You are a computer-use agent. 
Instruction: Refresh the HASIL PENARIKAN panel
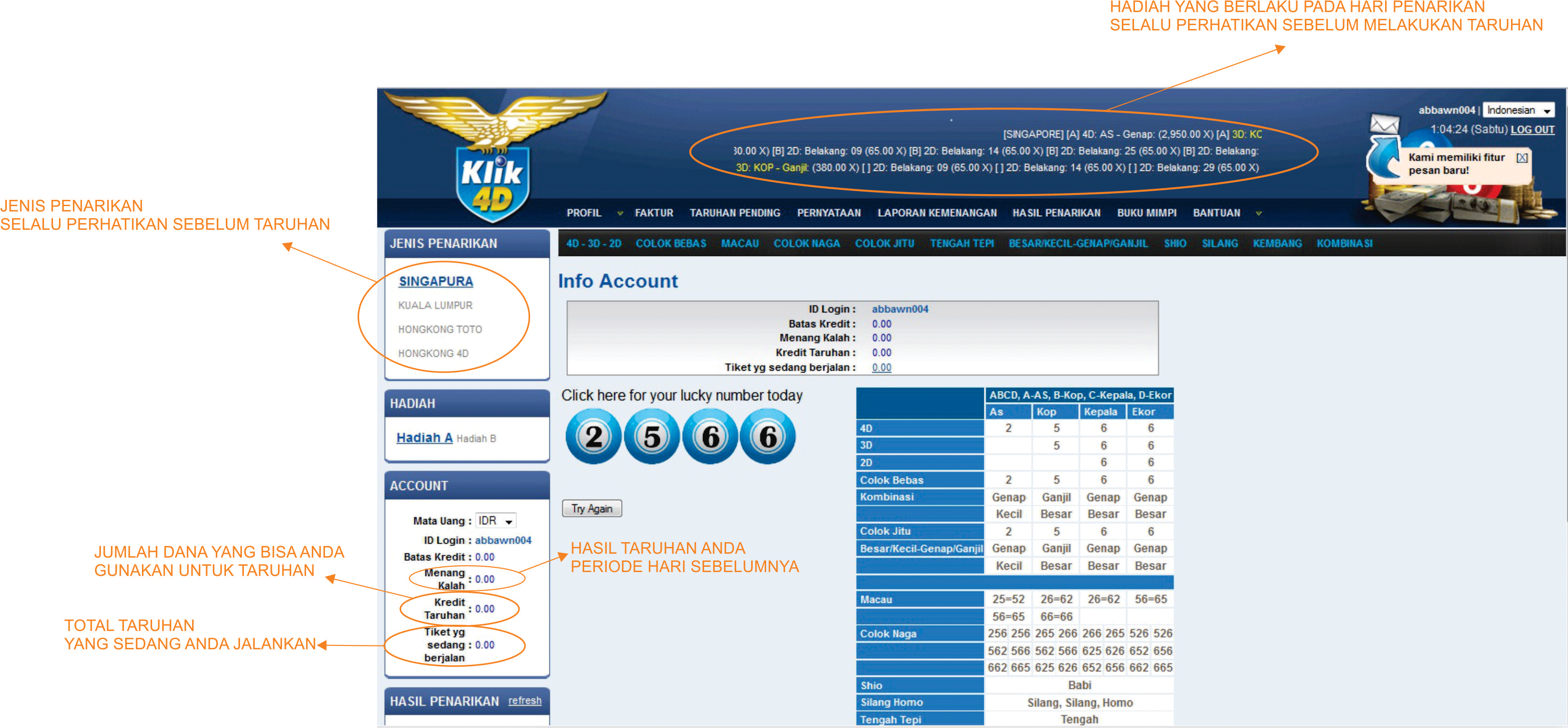tap(525, 700)
